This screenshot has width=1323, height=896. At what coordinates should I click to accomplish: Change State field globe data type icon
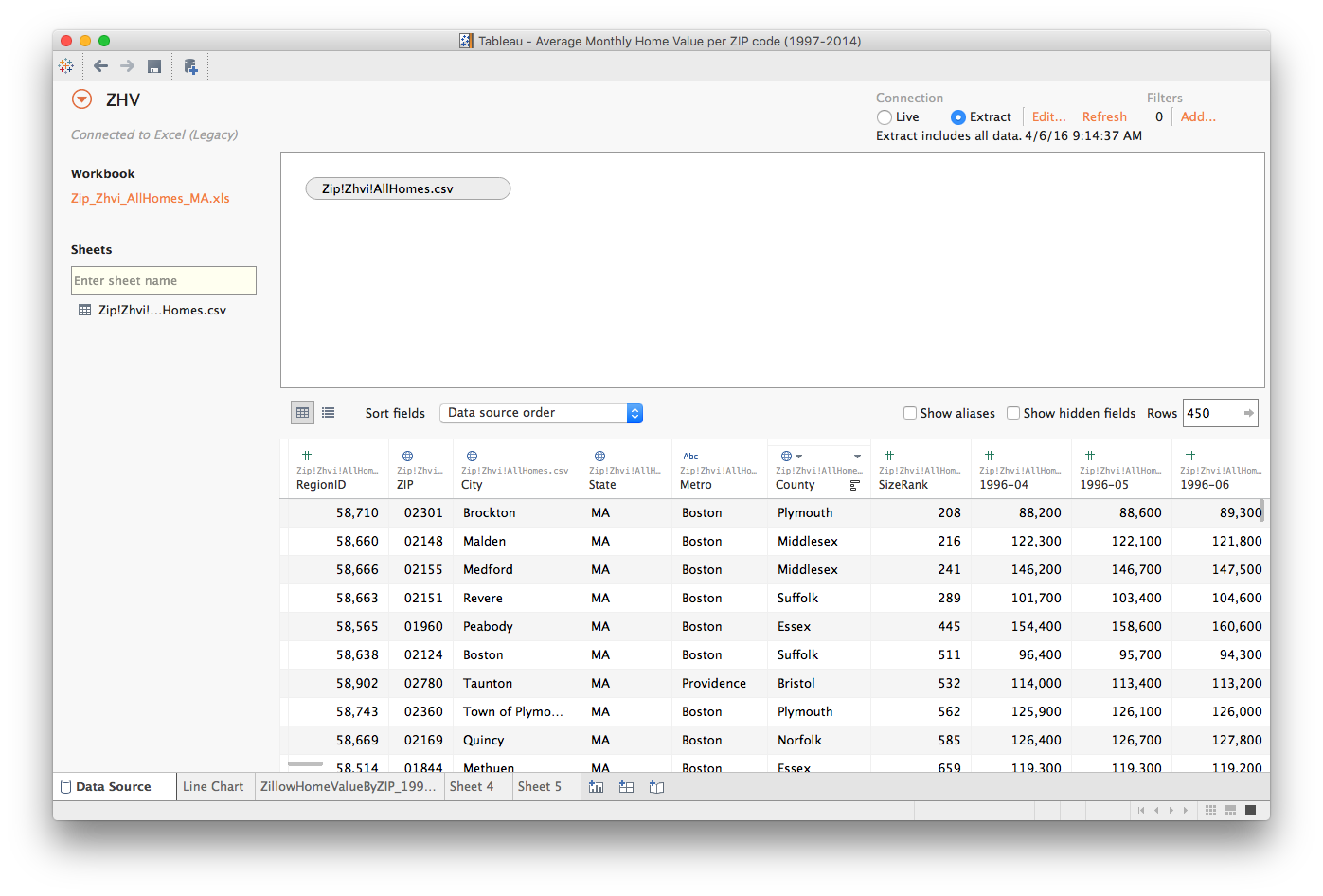pyautogui.click(x=599, y=456)
